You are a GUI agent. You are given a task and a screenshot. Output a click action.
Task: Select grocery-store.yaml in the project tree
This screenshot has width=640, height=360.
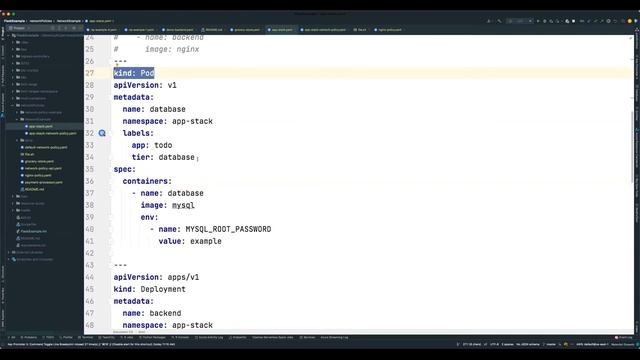[x=39, y=161]
